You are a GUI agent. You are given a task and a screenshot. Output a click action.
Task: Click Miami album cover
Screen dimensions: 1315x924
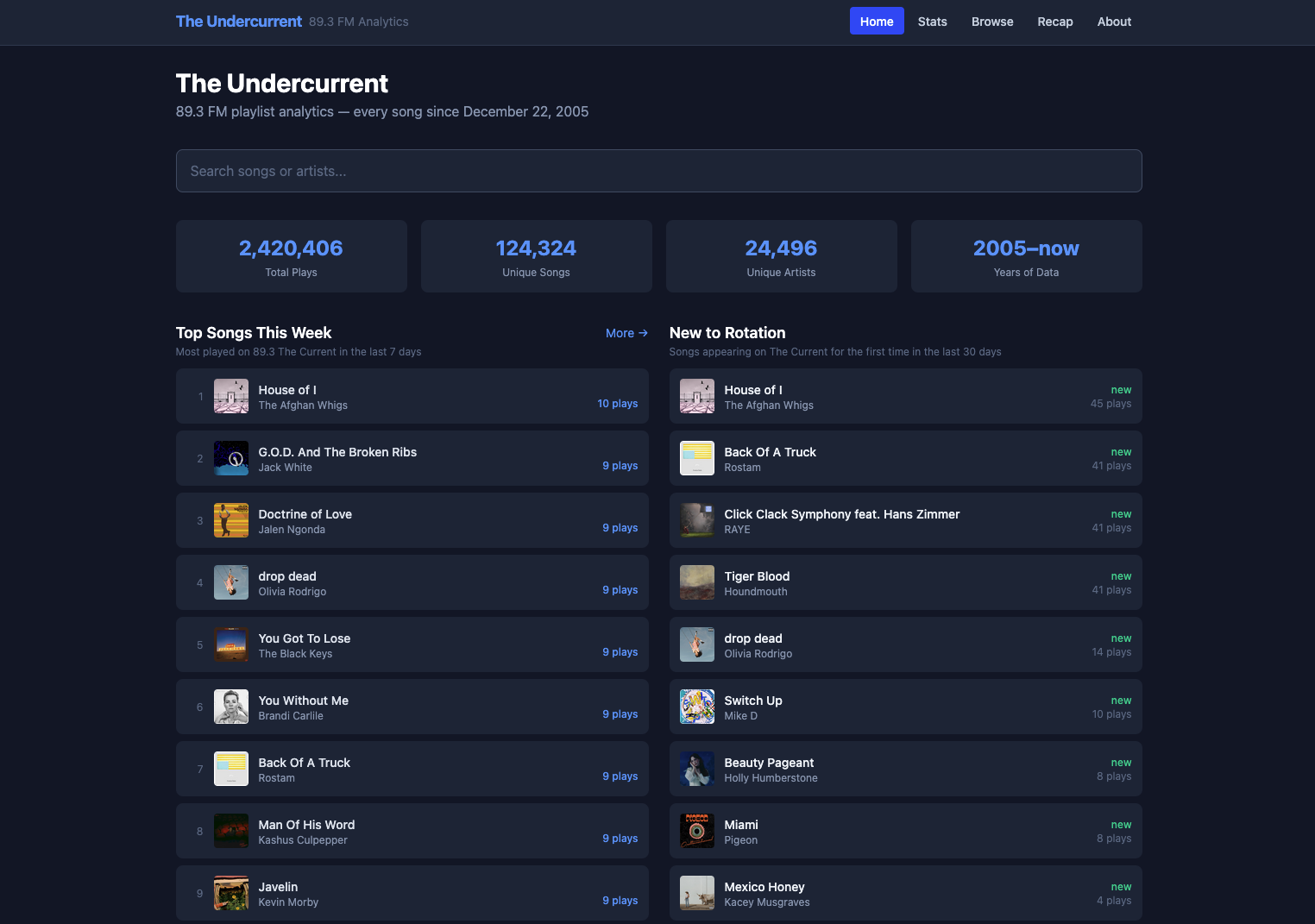click(697, 831)
